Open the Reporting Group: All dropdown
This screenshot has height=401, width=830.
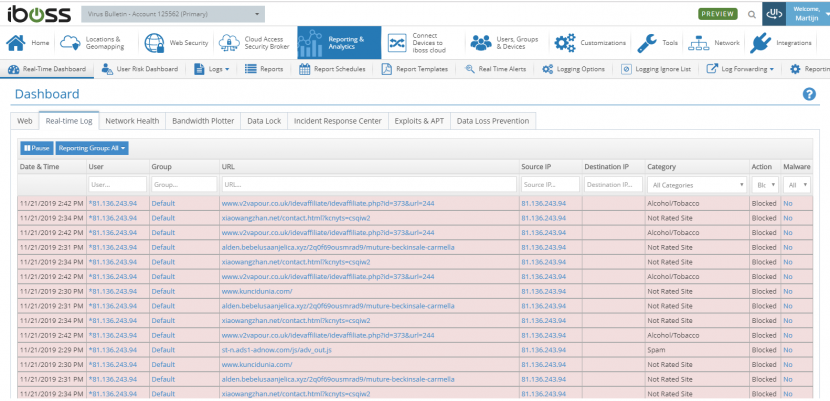pyautogui.click(x=92, y=148)
